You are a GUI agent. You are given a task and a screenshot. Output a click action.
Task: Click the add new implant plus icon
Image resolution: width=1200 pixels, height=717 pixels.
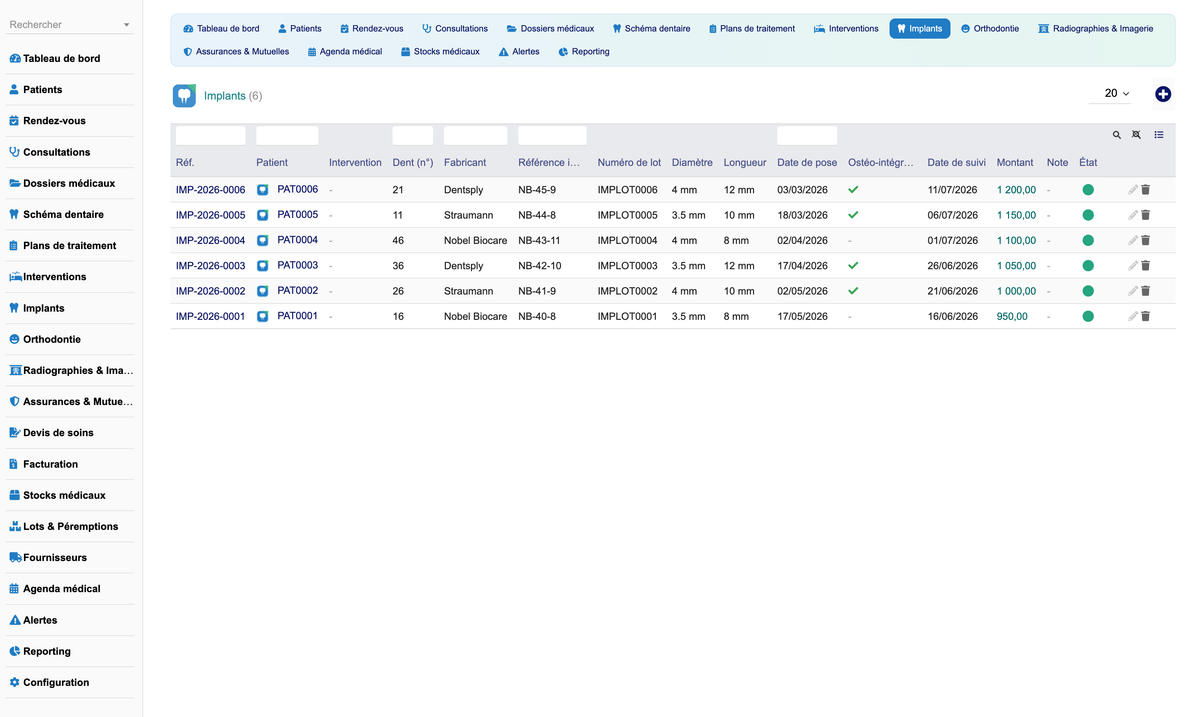[1163, 94]
